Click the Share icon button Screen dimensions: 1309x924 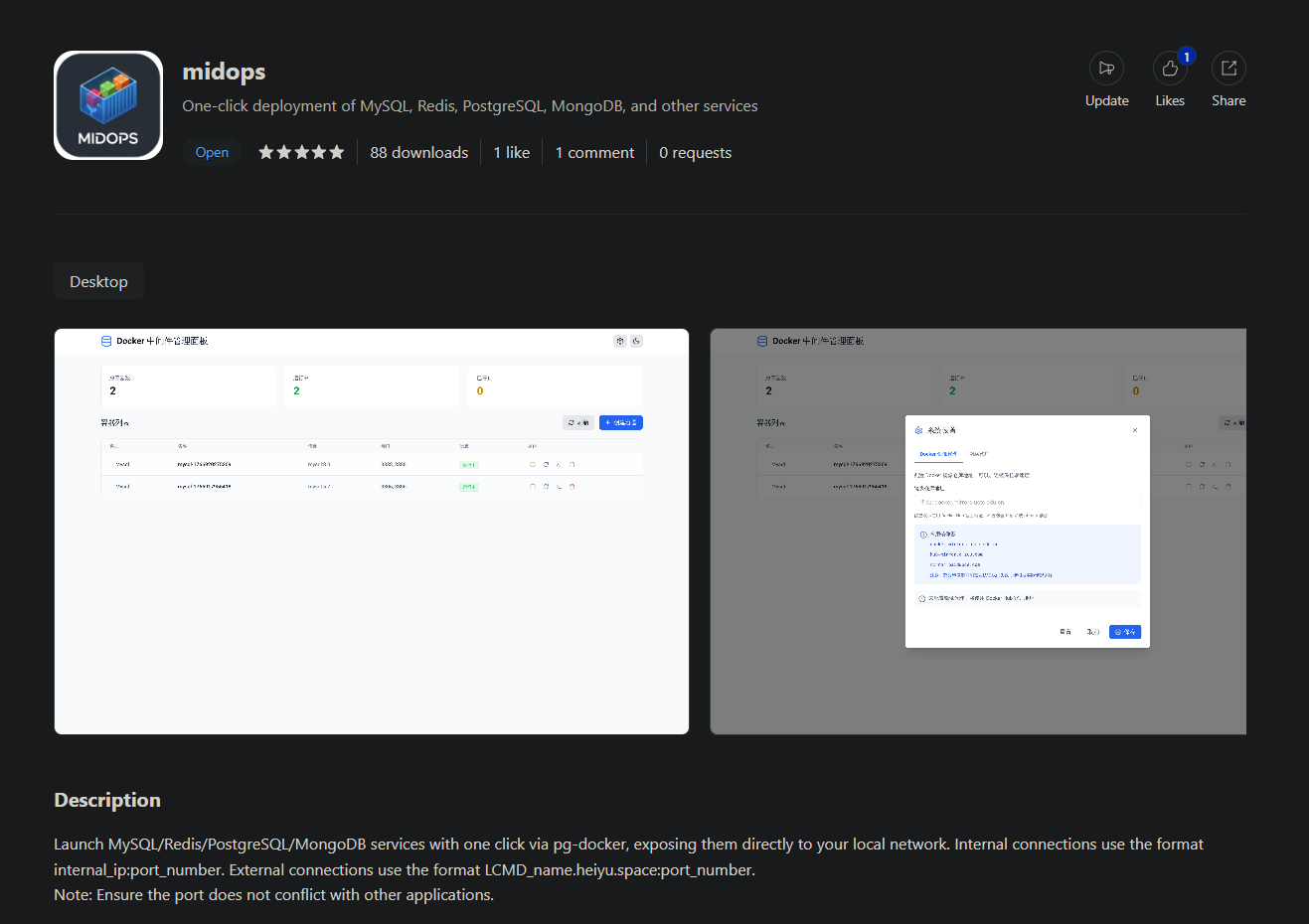tap(1228, 69)
